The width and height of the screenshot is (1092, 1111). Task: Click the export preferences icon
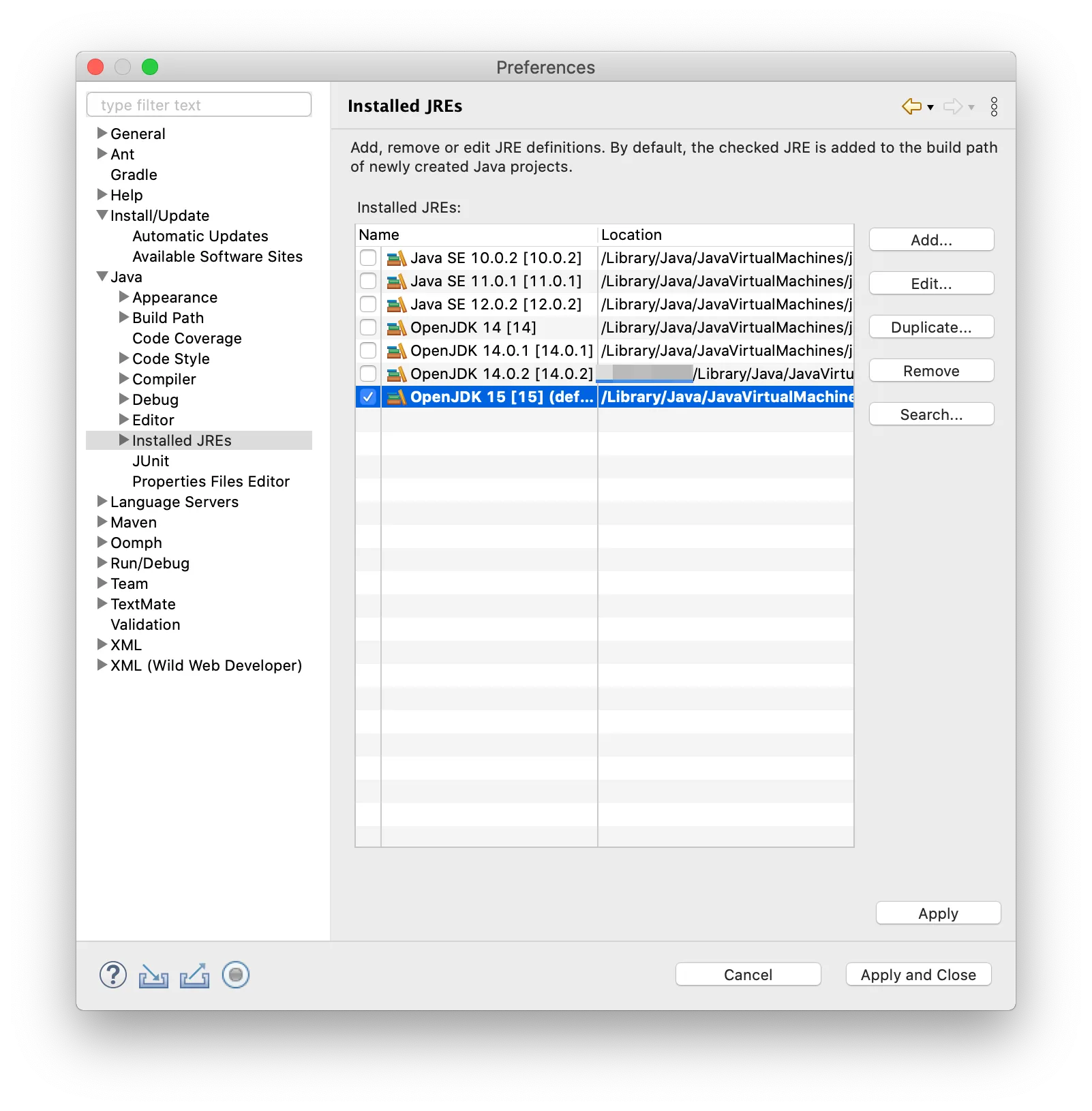[x=195, y=976]
